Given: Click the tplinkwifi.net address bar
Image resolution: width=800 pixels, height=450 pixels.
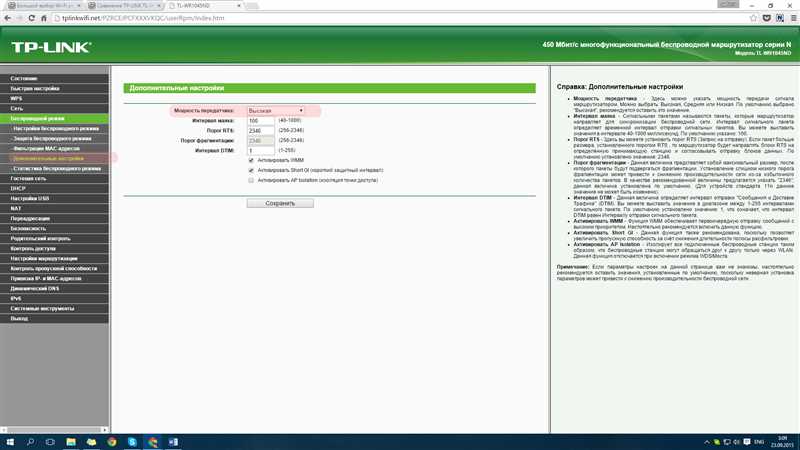Looking at the screenshot, I should coord(401,18).
